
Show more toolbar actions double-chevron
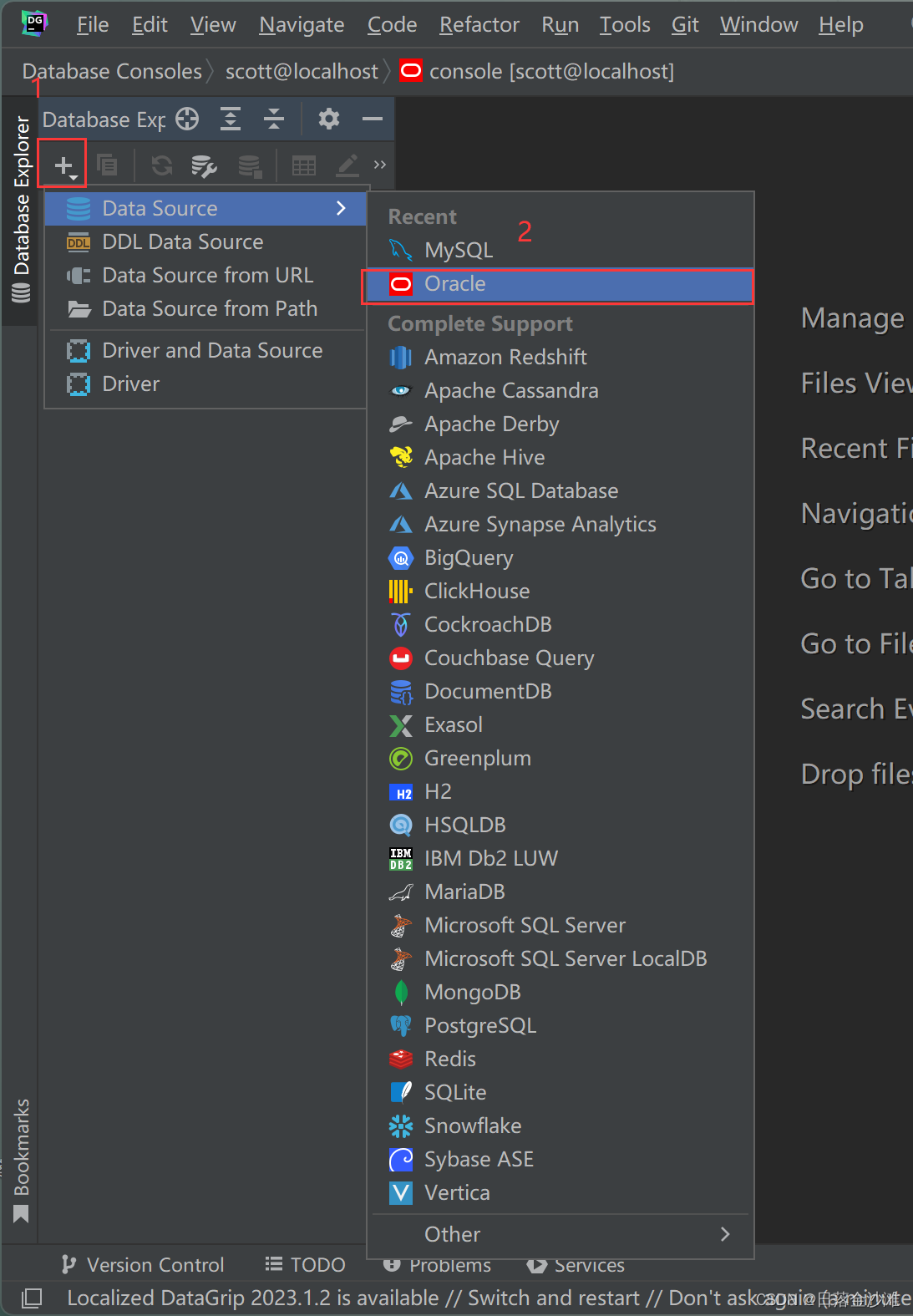point(380,165)
